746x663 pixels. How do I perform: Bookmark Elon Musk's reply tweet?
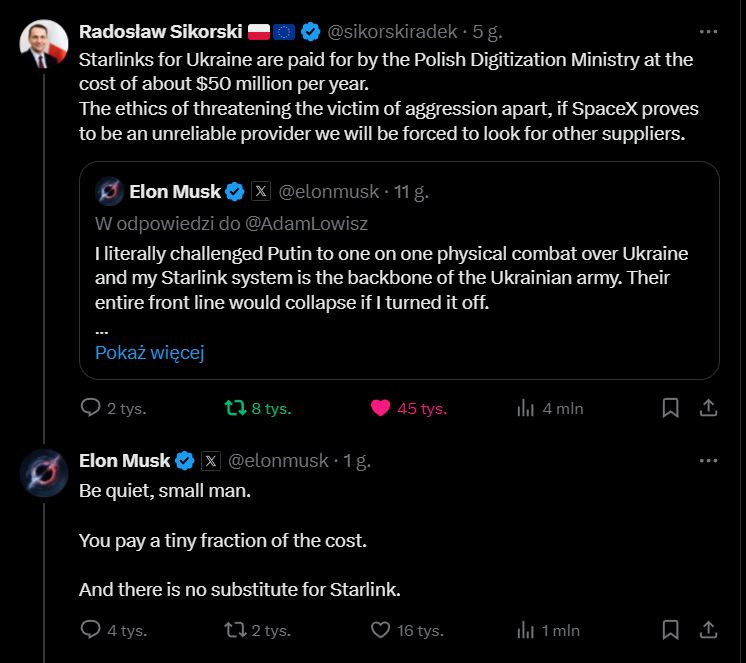click(671, 630)
